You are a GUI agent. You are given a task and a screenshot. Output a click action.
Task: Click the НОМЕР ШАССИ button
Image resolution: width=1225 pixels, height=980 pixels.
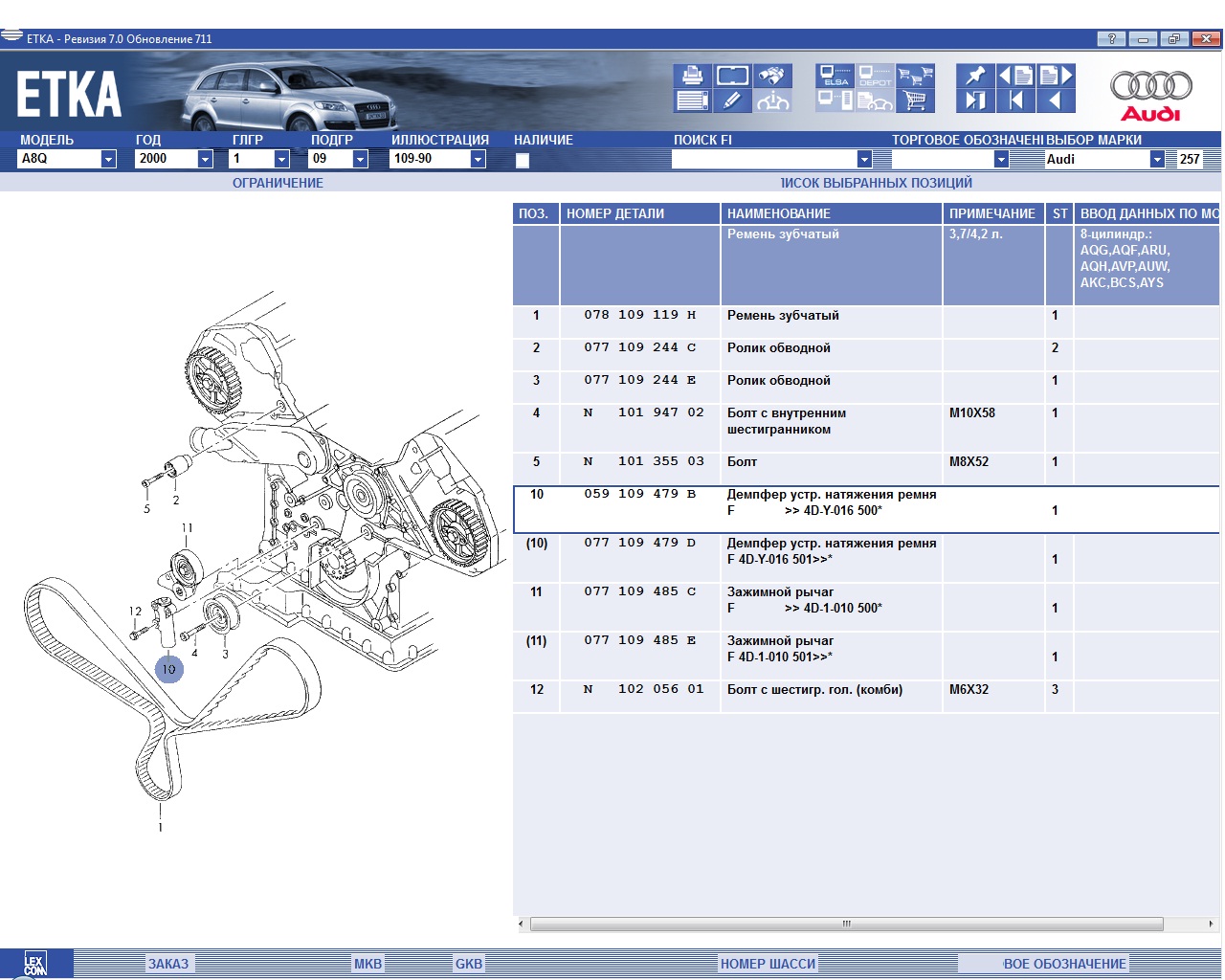[768, 964]
